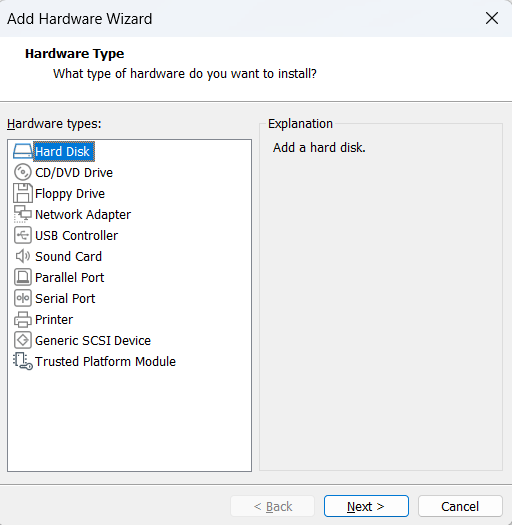Select the Parallel Port icon
512x525 pixels.
pos(23,277)
